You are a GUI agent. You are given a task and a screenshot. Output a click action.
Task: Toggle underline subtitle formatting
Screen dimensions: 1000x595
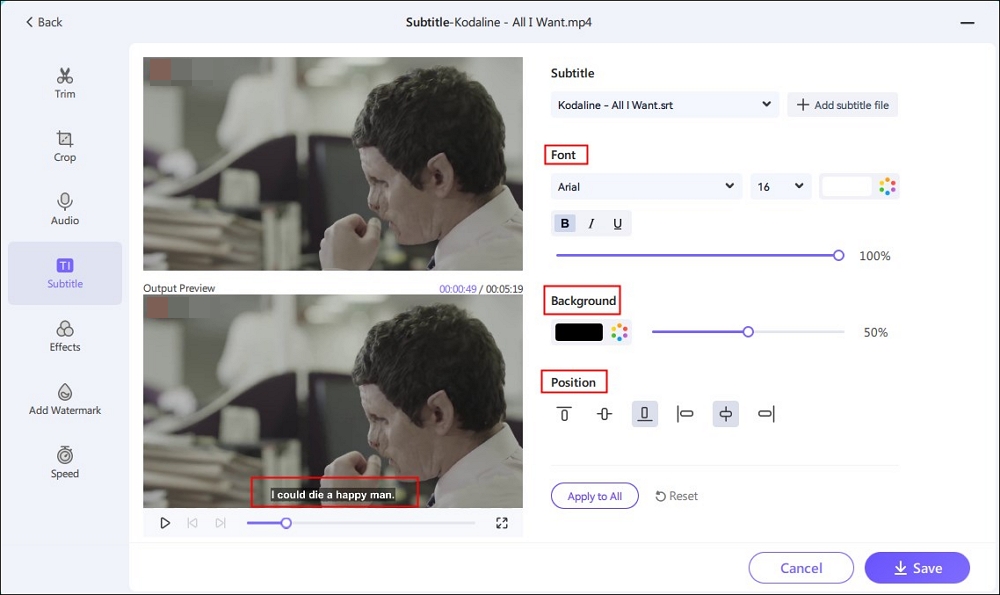click(617, 224)
